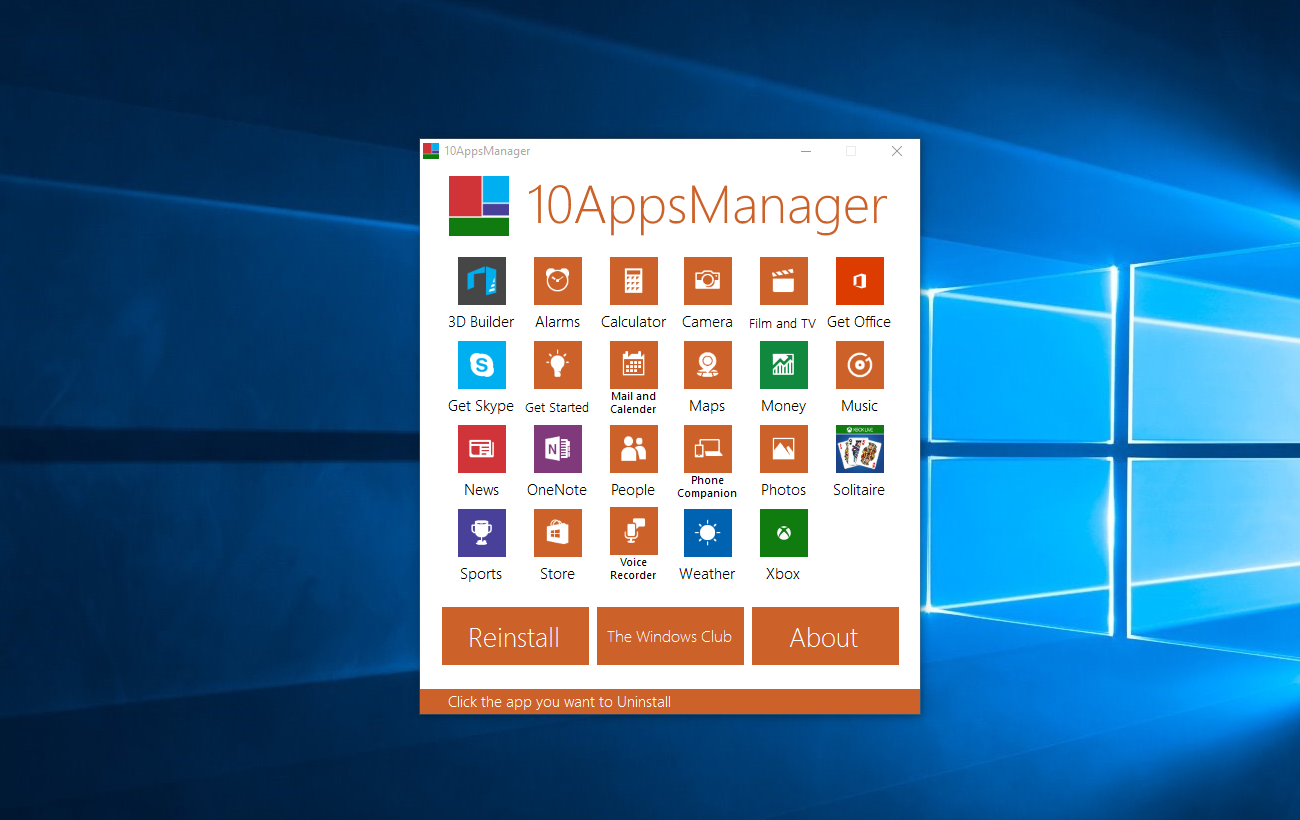Choose the Money app tile
The image size is (1300, 820).
click(x=783, y=365)
